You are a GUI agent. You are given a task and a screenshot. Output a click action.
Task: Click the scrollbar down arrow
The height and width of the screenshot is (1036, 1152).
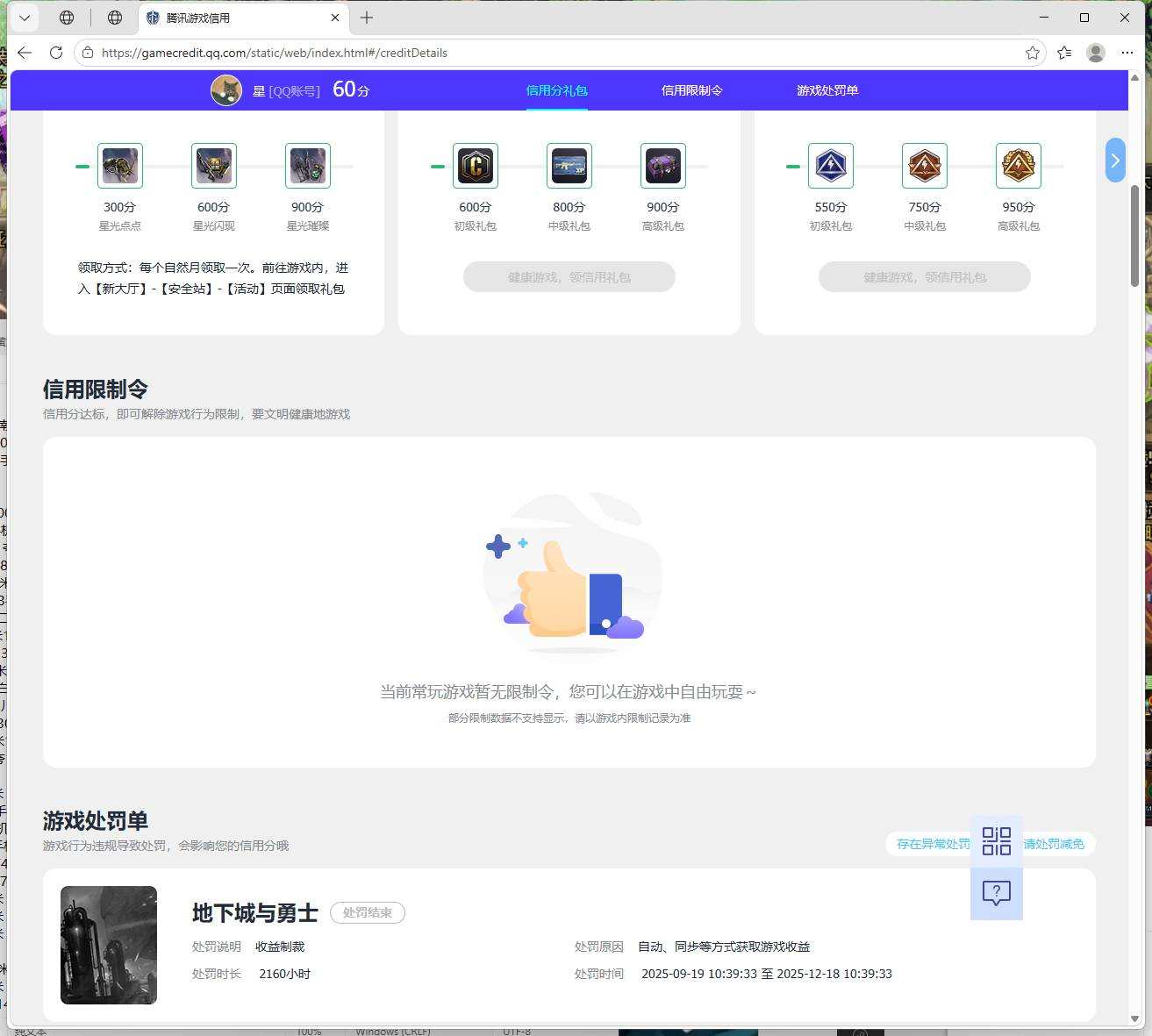click(1134, 1018)
